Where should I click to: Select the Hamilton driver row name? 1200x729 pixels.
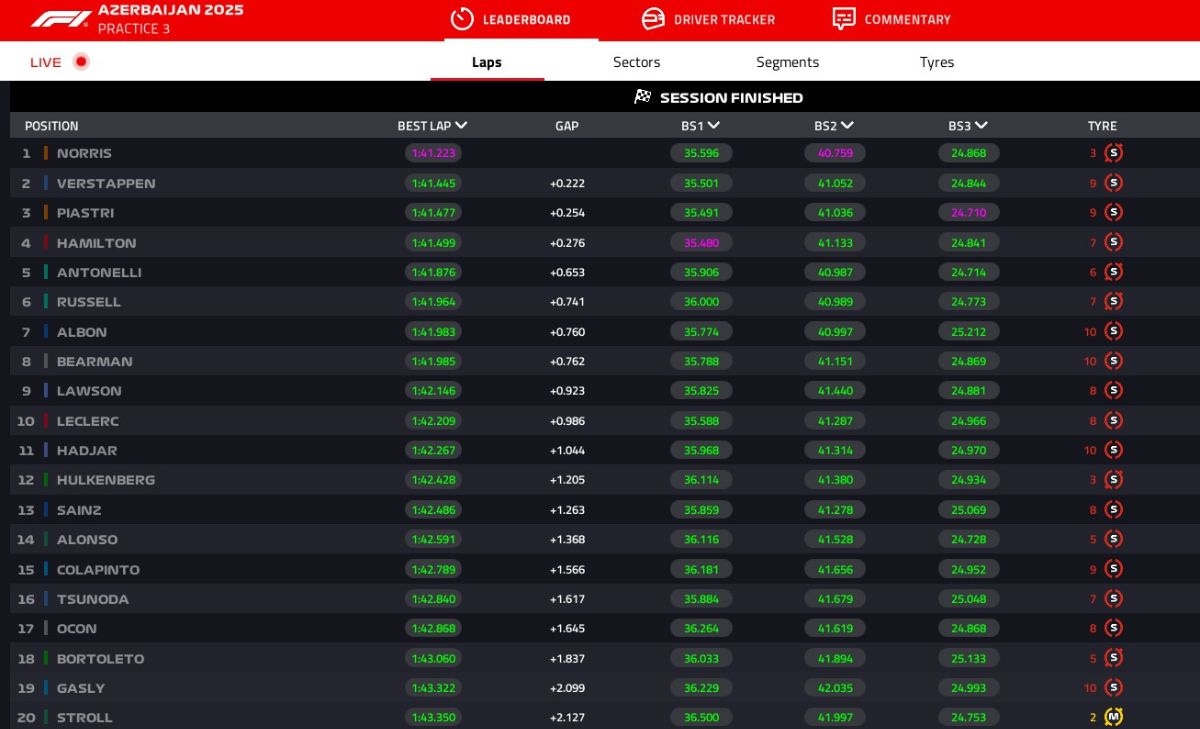[96, 243]
